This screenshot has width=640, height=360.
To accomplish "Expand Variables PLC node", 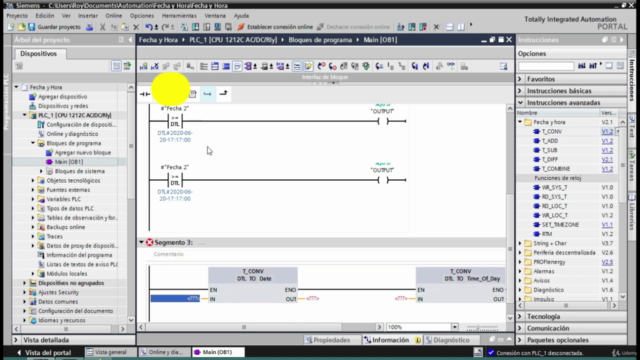I will pyautogui.click(x=33, y=199).
